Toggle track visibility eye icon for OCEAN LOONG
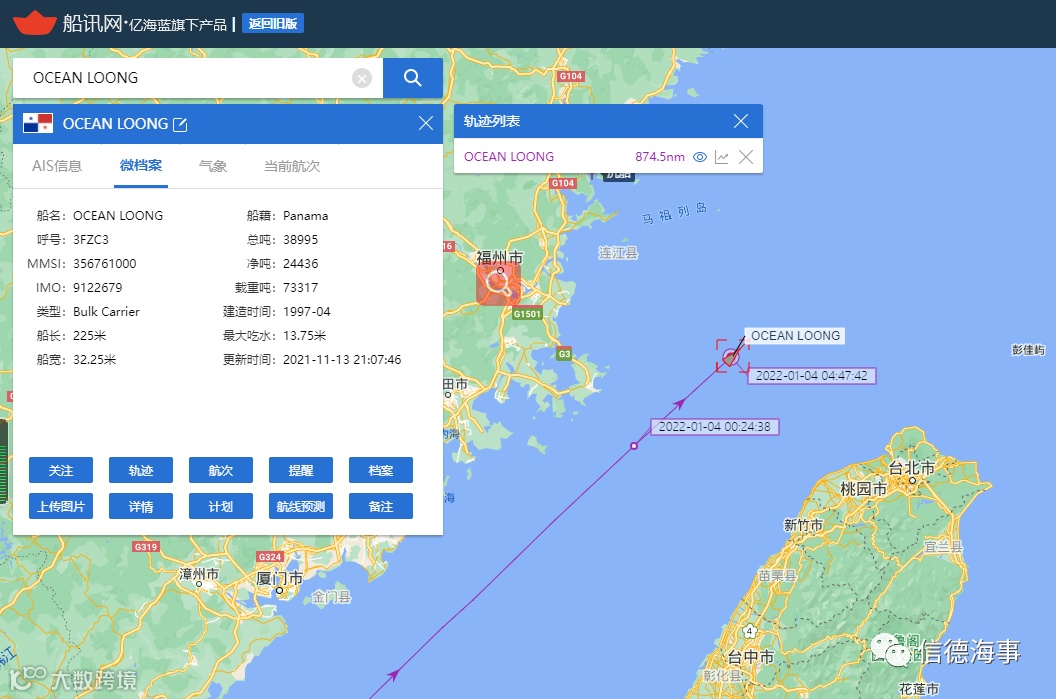This screenshot has width=1056, height=699. coord(700,157)
